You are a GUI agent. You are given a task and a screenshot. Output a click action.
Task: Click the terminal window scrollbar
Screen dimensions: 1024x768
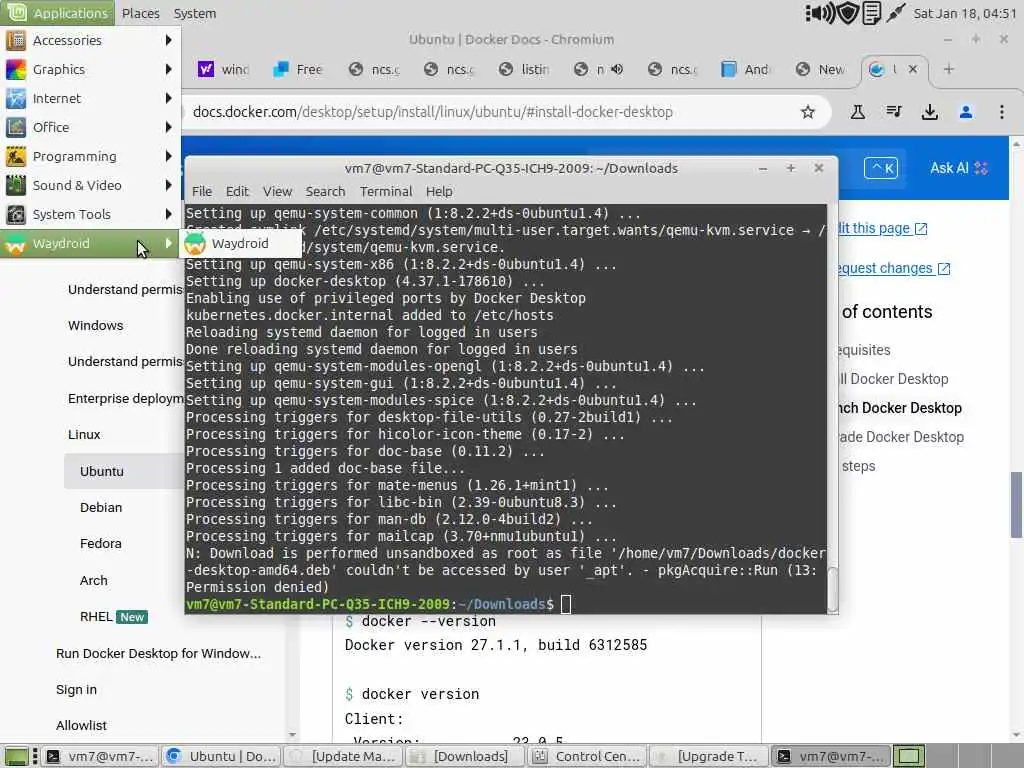(x=833, y=588)
